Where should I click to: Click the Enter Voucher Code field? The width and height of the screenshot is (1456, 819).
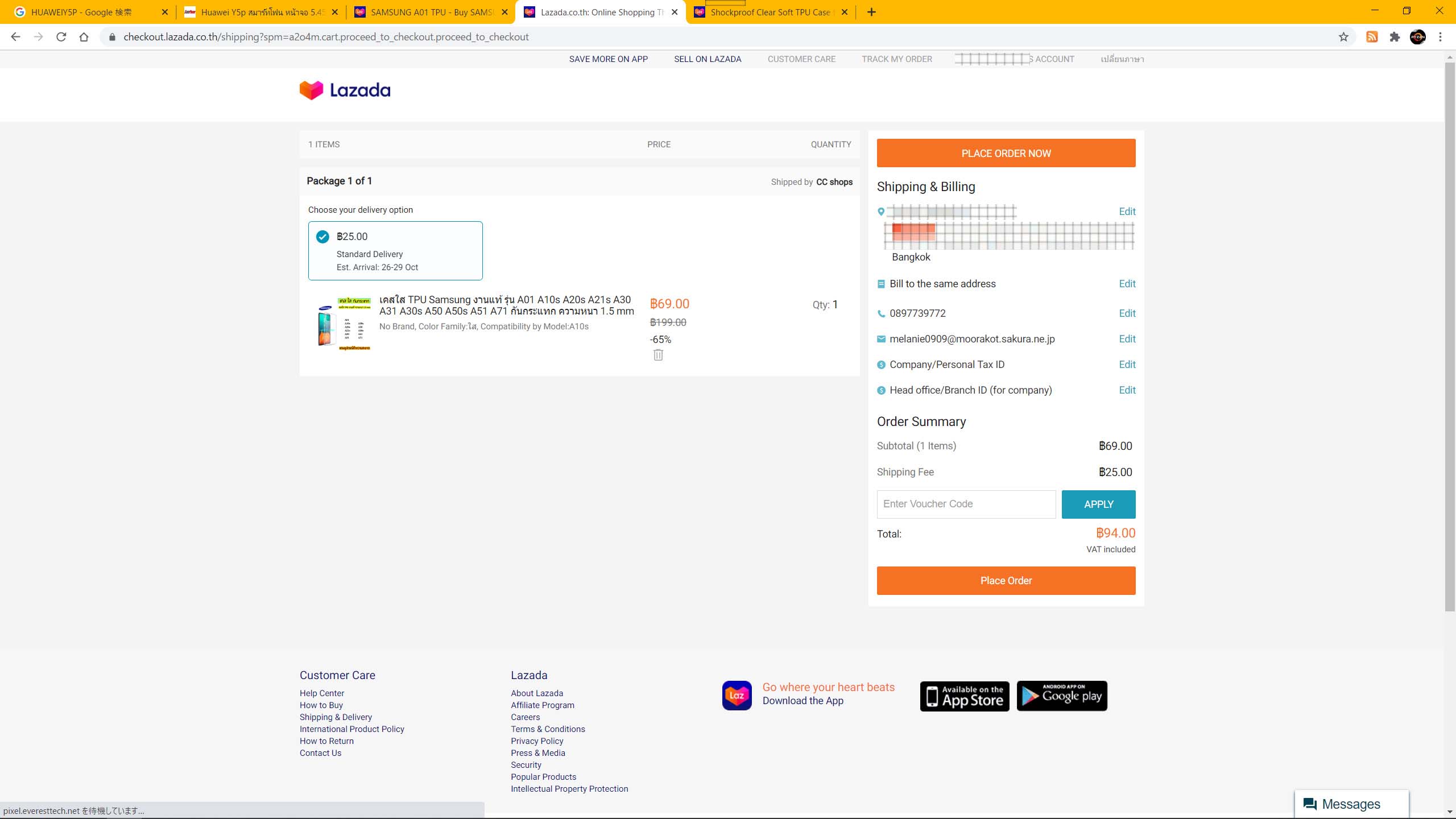pyautogui.click(x=966, y=504)
